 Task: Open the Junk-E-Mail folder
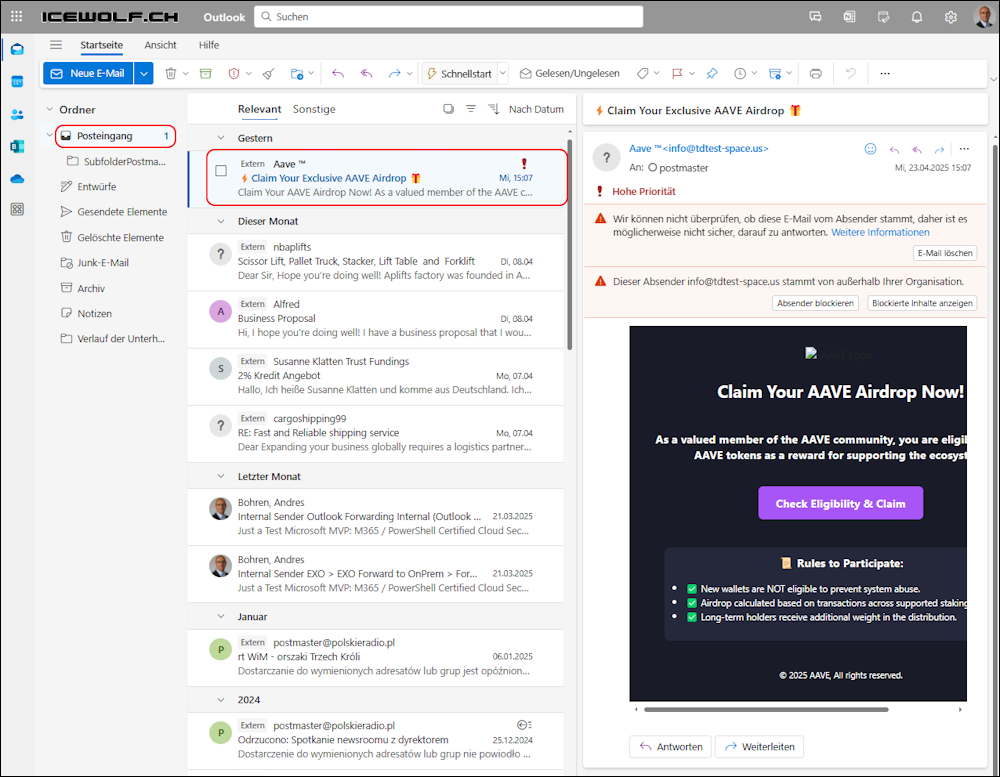103,263
